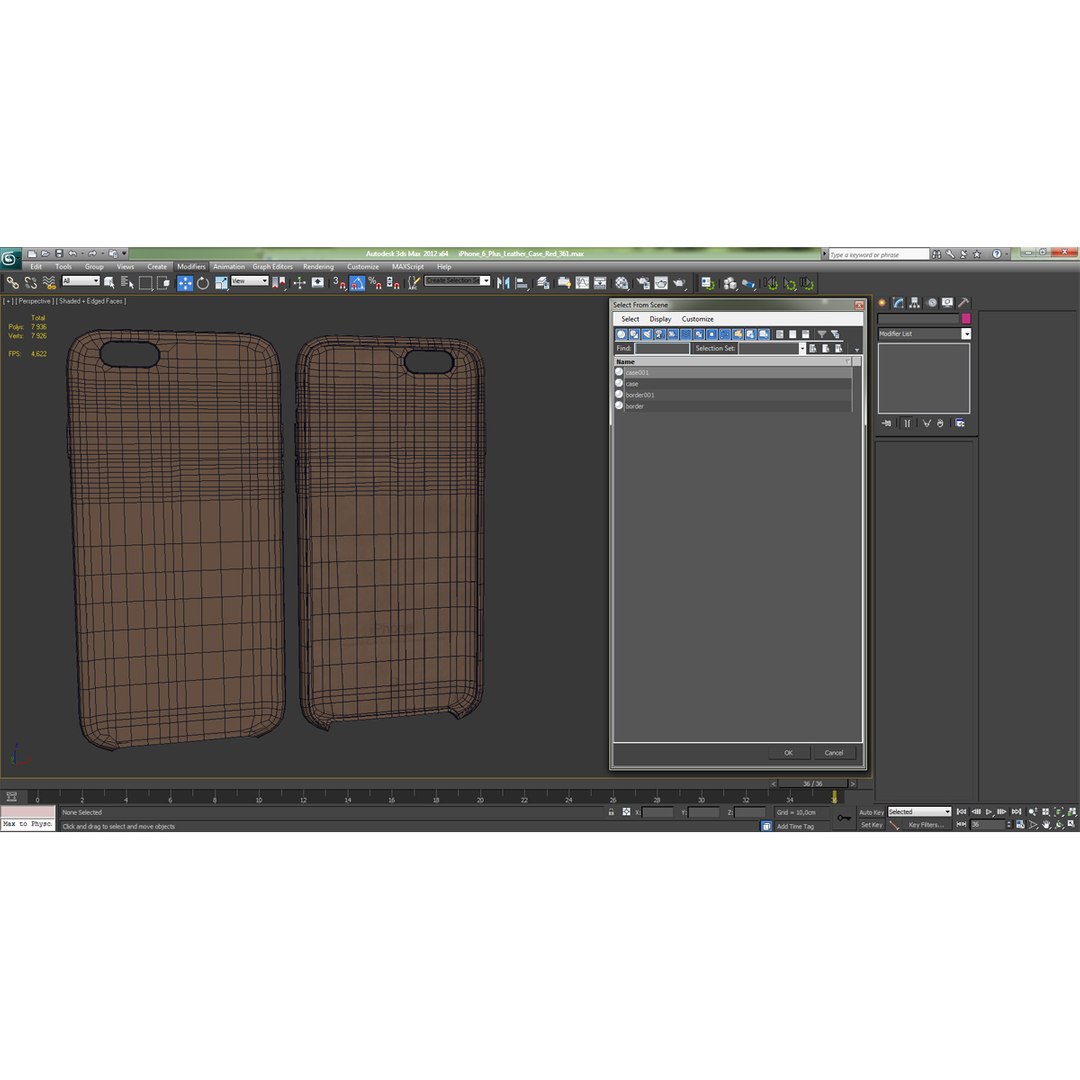1080x1080 pixels.
Task: Click the keyword search field
Action: (x=879, y=255)
